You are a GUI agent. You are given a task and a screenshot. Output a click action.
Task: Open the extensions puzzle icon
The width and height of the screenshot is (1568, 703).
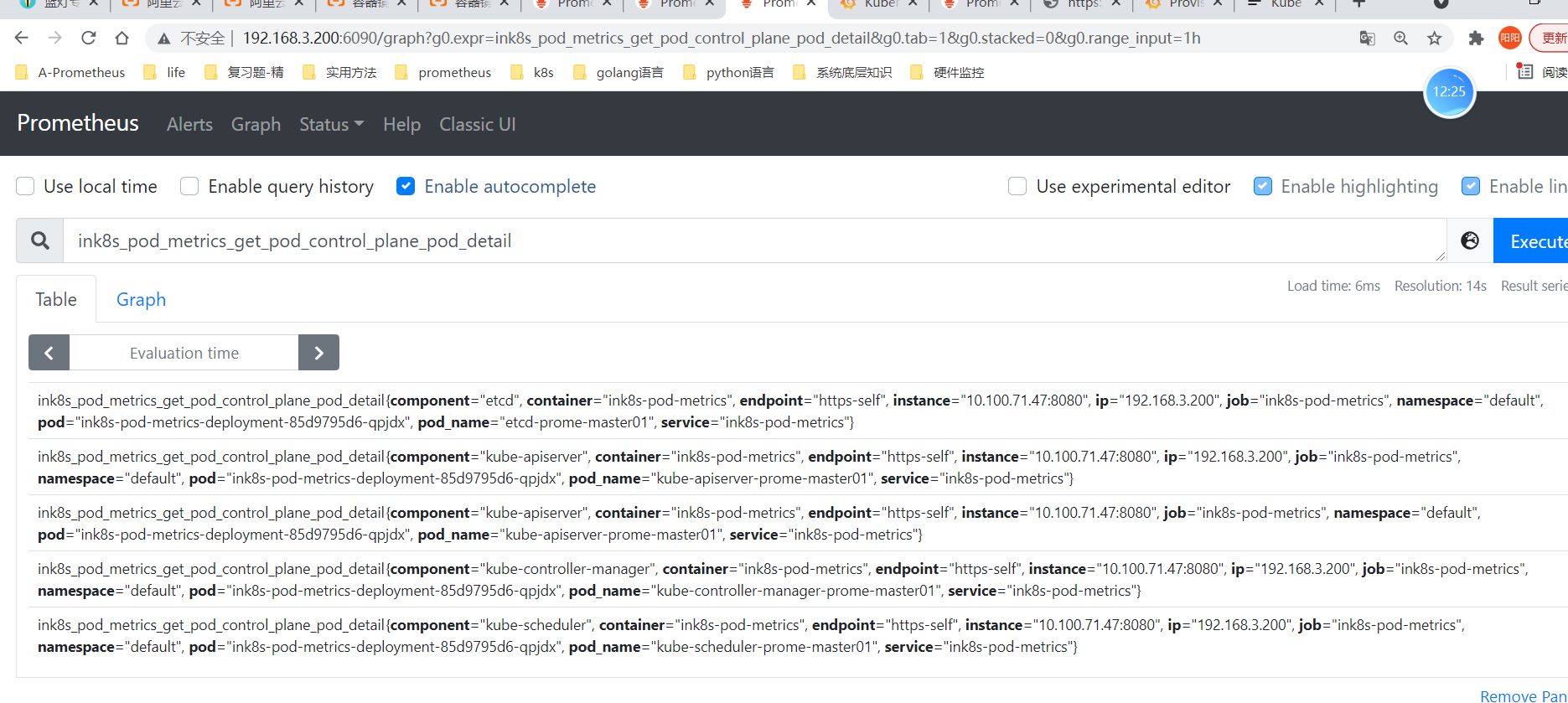click(x=1477, y=39)
